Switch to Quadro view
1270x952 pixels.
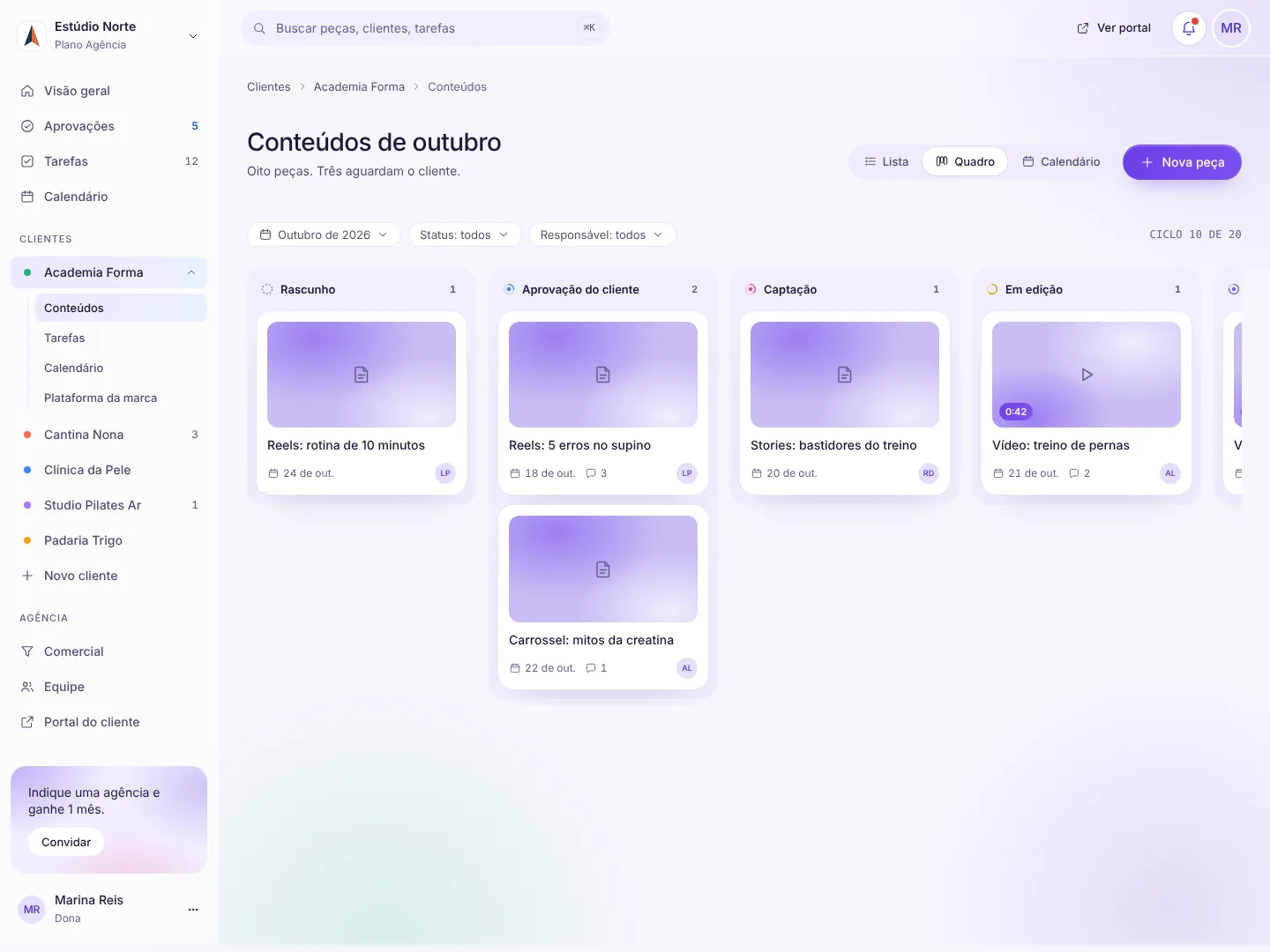[965, 161]
